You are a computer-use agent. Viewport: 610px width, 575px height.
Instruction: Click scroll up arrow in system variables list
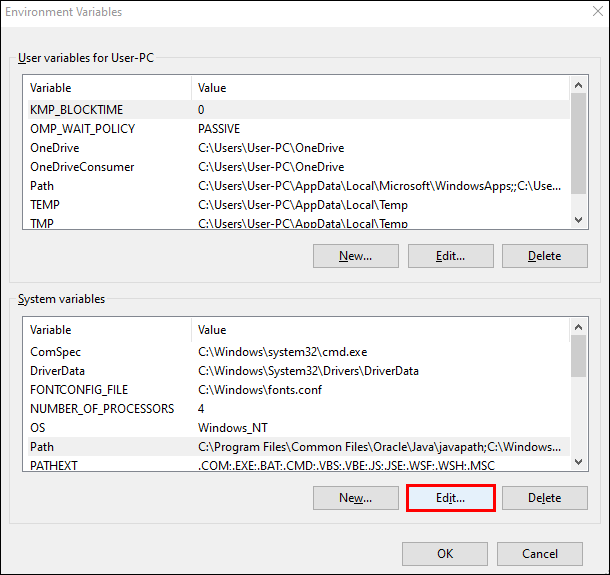click(x=578, y=327)
